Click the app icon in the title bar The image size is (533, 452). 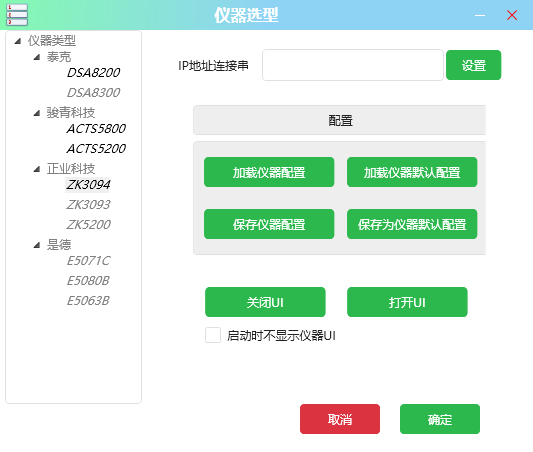pos(17,15)
